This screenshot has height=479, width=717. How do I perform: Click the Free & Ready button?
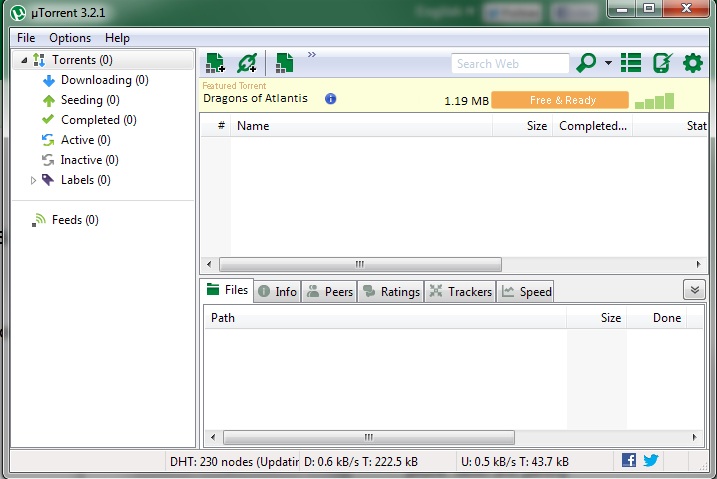[x=560, y=100]
